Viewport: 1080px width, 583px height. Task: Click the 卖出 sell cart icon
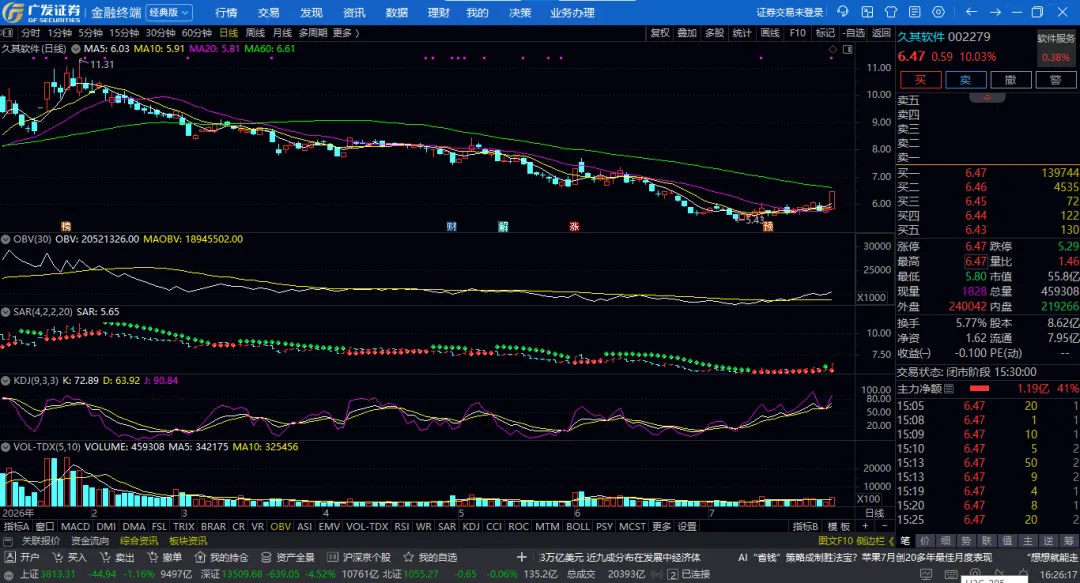(105, 557)
